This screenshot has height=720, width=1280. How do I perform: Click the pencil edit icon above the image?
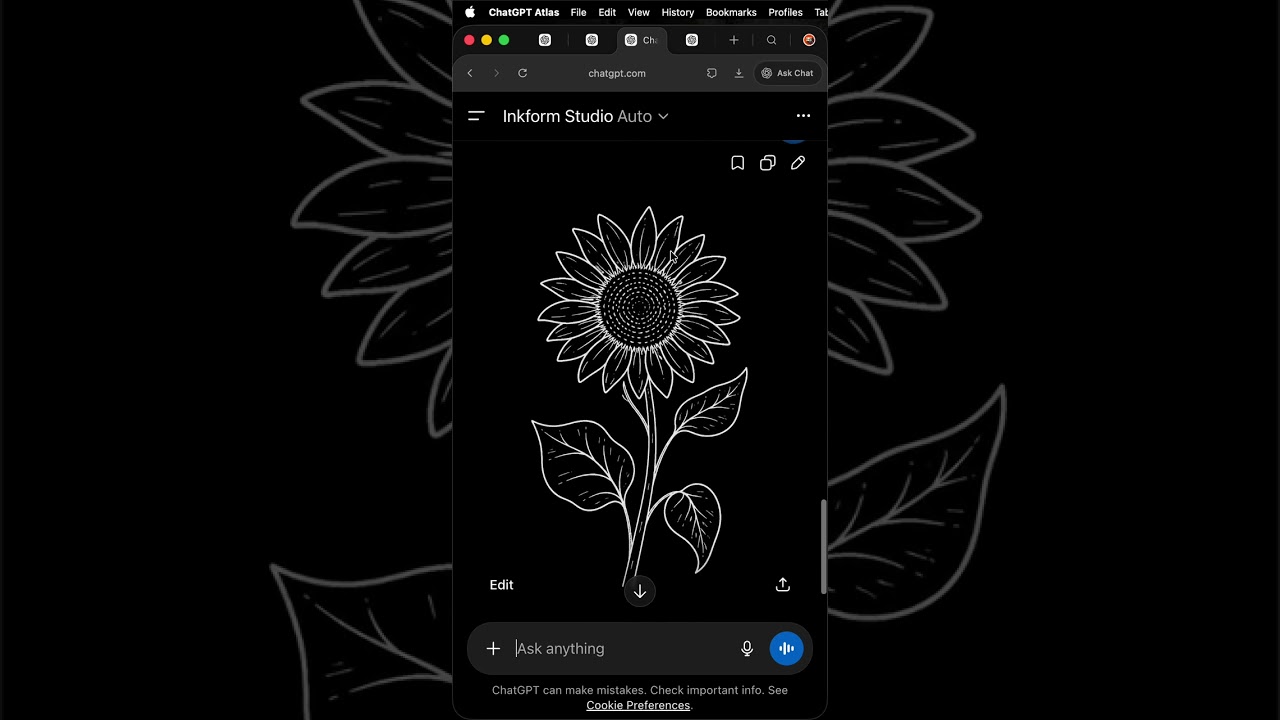[x=798, y=163]
